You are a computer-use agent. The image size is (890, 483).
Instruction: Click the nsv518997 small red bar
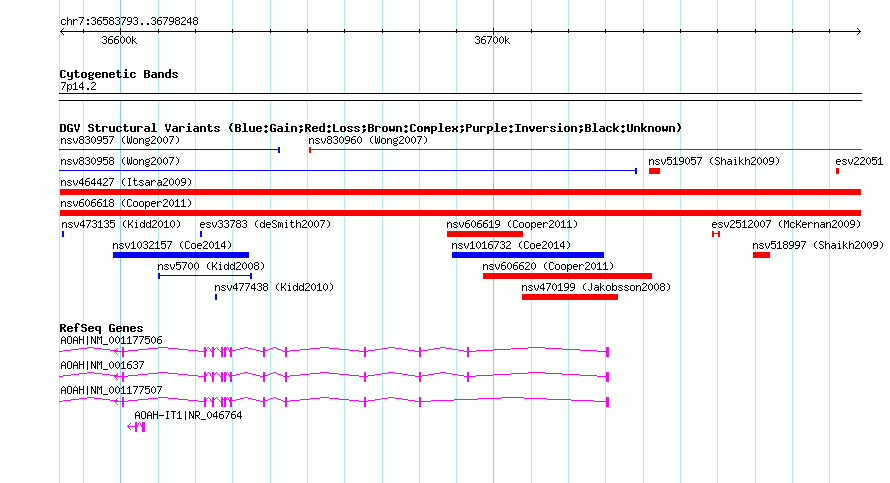click(x=761, y=255)
